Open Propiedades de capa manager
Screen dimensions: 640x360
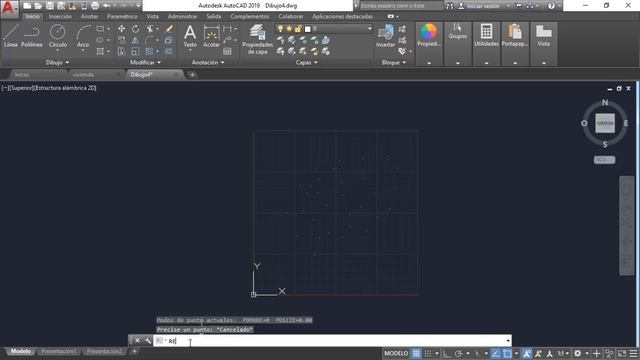tap(257, 39)
